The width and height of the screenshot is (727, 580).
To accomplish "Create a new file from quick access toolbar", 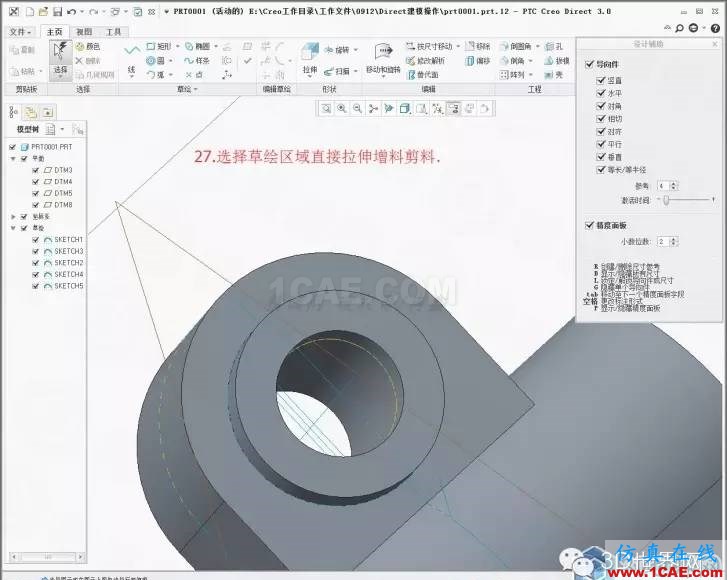I will pyautogui.click(x=30, y=12).
